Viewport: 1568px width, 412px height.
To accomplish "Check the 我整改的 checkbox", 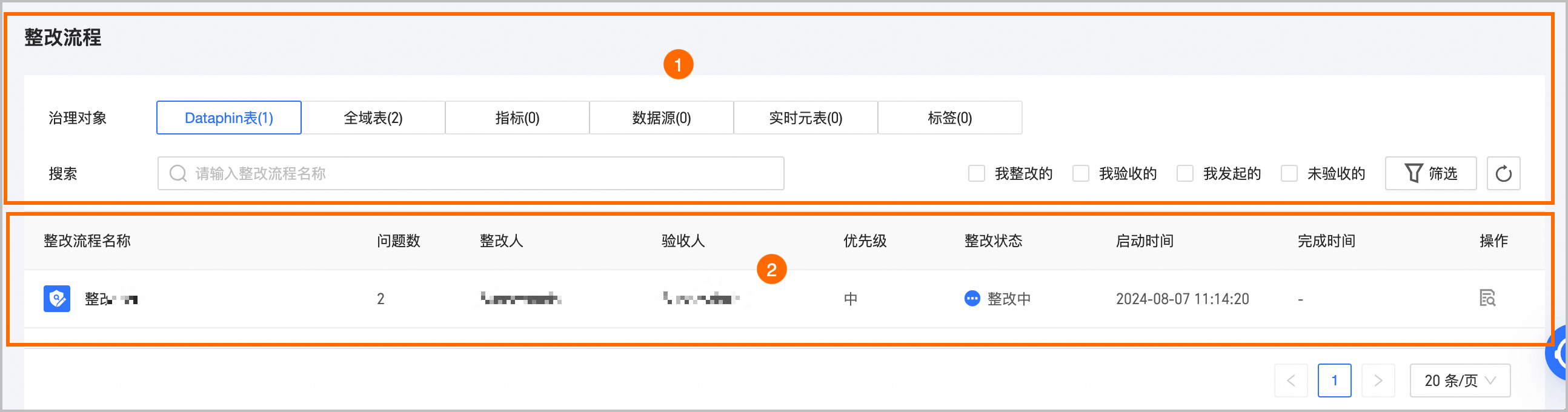I will [x=976, y=173].
